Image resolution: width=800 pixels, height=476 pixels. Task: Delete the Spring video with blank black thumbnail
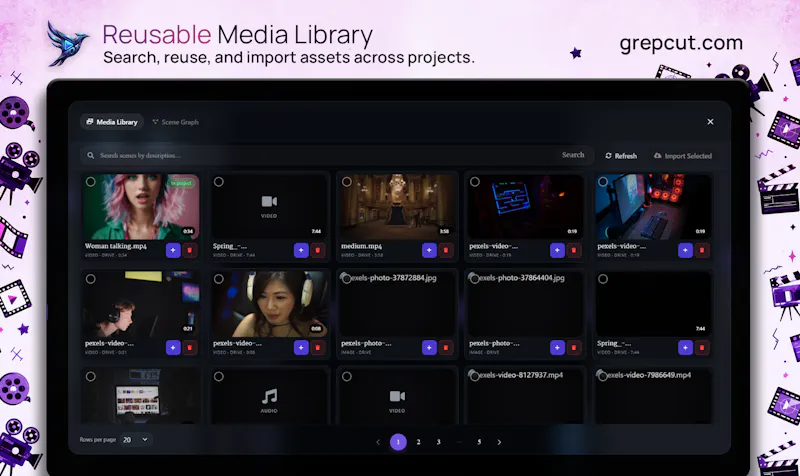tap(702, 347)
